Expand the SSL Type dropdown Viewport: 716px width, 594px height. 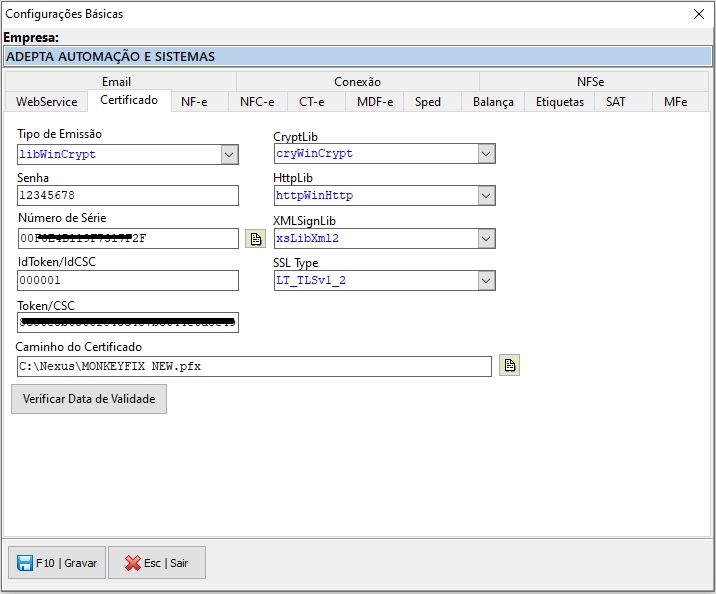tap(486, 281)
